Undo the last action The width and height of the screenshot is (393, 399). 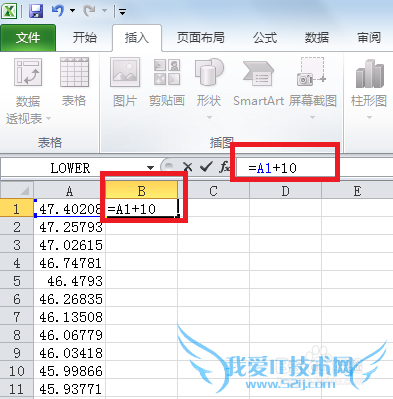[58, 11]
